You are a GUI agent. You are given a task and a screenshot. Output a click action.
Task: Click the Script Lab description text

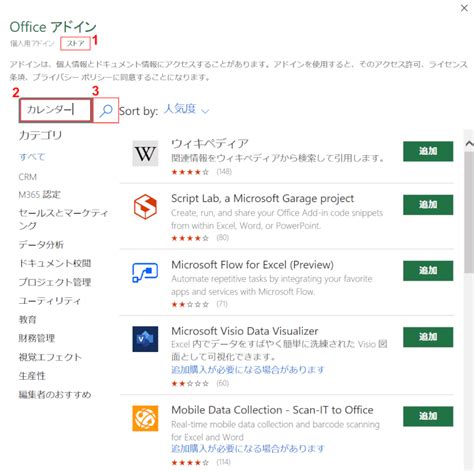pos(277,219)
